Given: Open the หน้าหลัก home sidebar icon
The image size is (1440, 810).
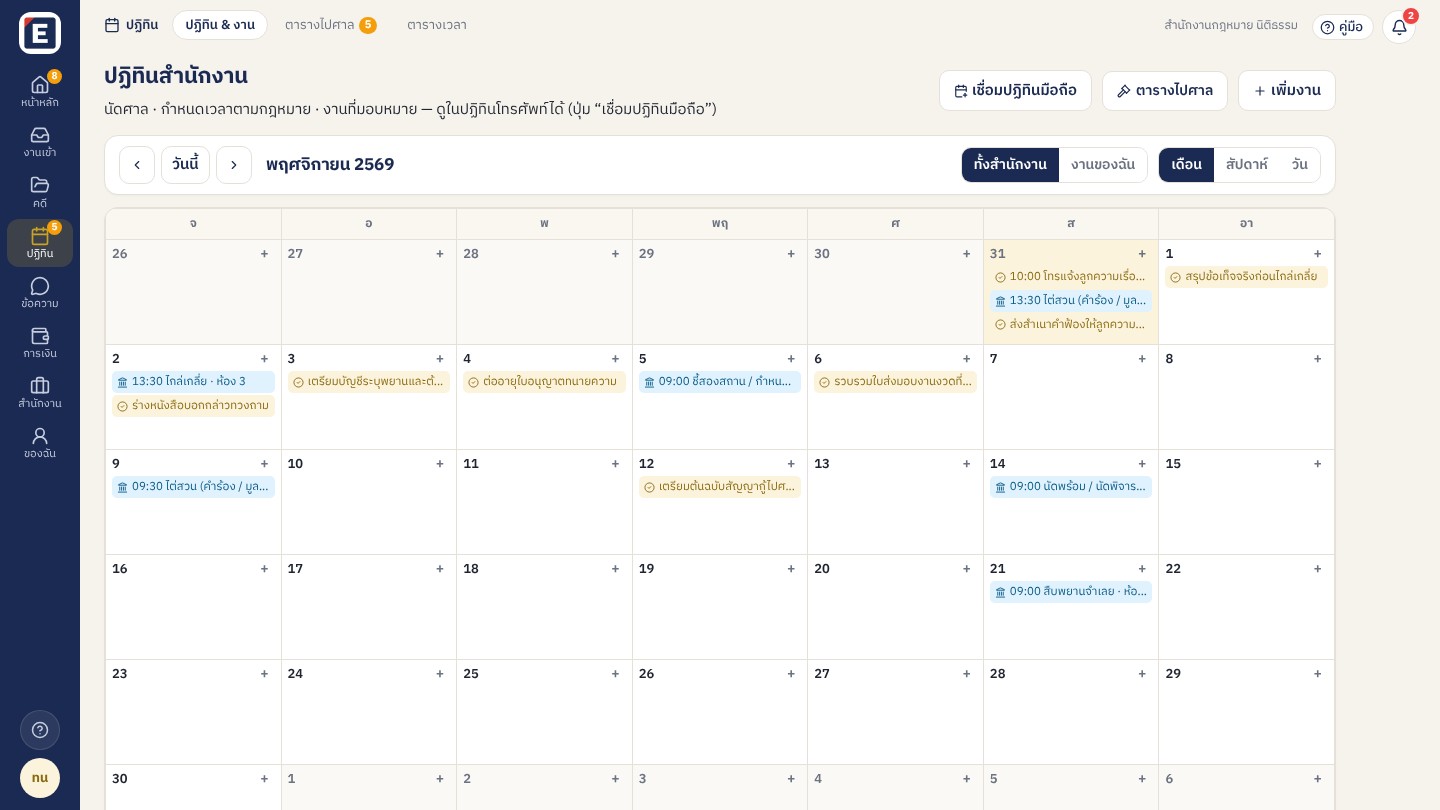Looking at the screenshot, I should 40,91.
